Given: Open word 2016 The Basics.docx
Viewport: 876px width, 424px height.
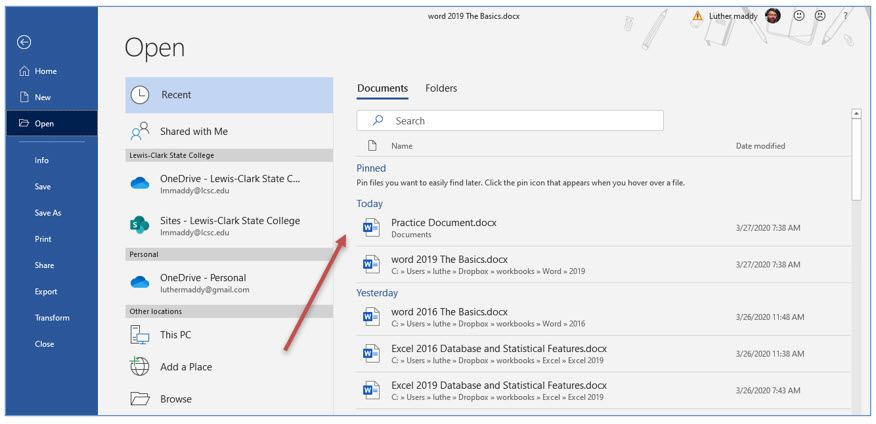Looking at the screenshot, I should 603,317.
